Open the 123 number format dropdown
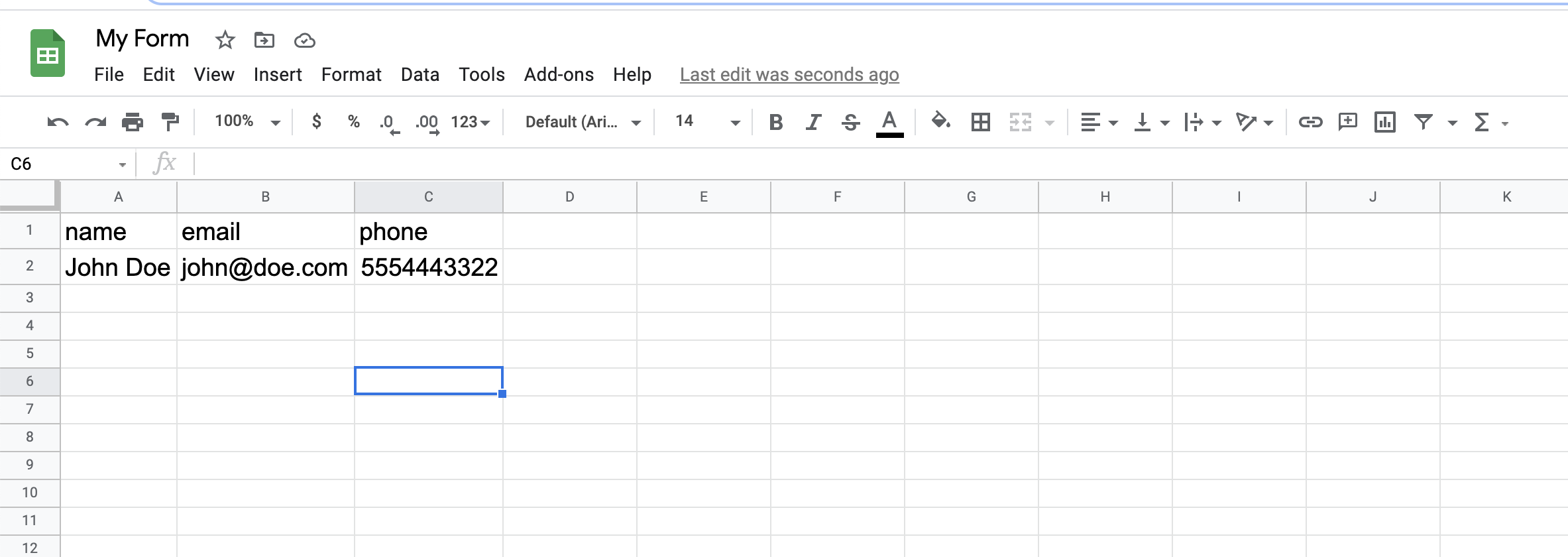This screenshot has width=1568, height=557. click(471, 122)
